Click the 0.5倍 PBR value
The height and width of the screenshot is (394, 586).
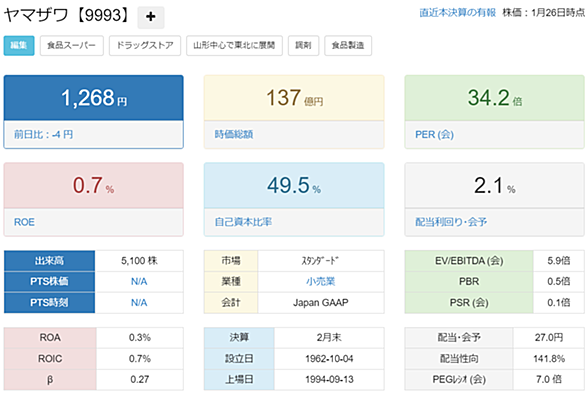click(x=559, y=281)
